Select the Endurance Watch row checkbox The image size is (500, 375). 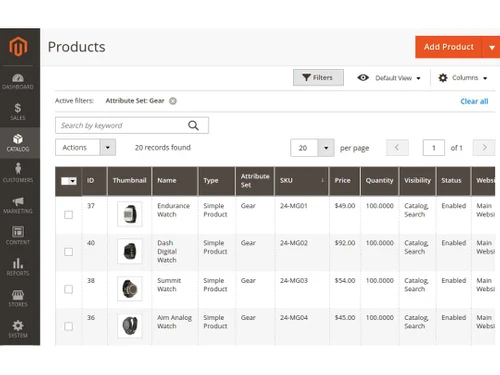(x=69, y=214)
